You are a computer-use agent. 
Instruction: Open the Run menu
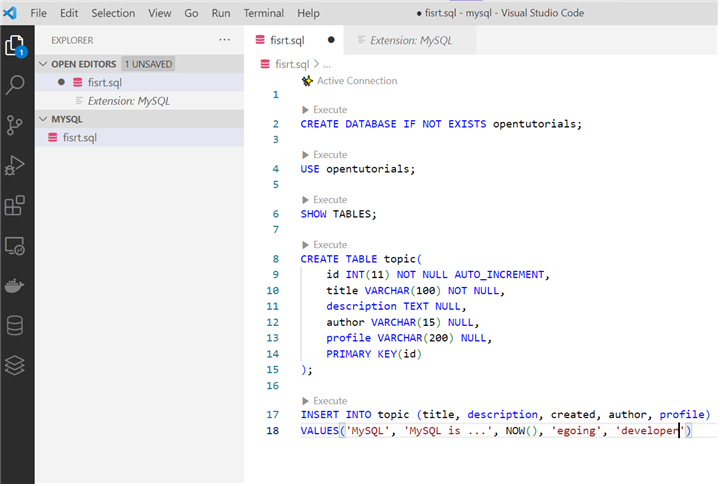[x=221, y=13]
